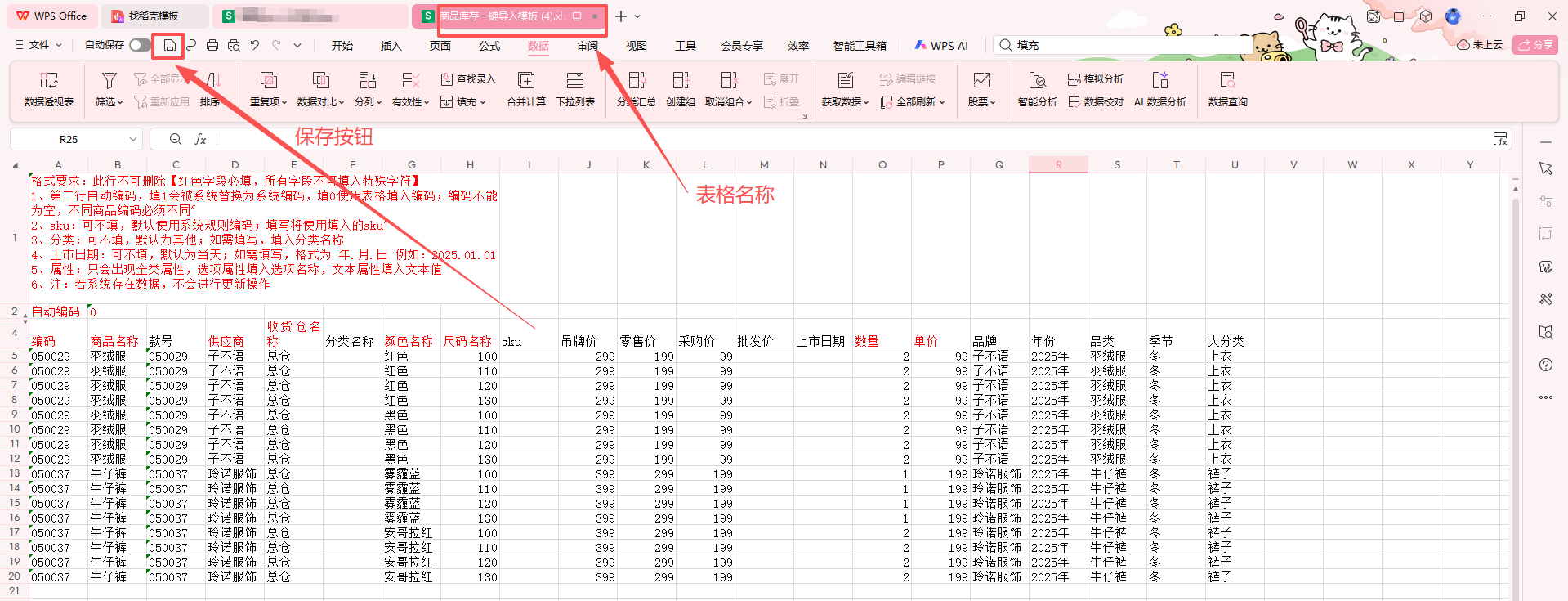
Task: Click the Print icon in the quick access toolbar
Action: 212,46
